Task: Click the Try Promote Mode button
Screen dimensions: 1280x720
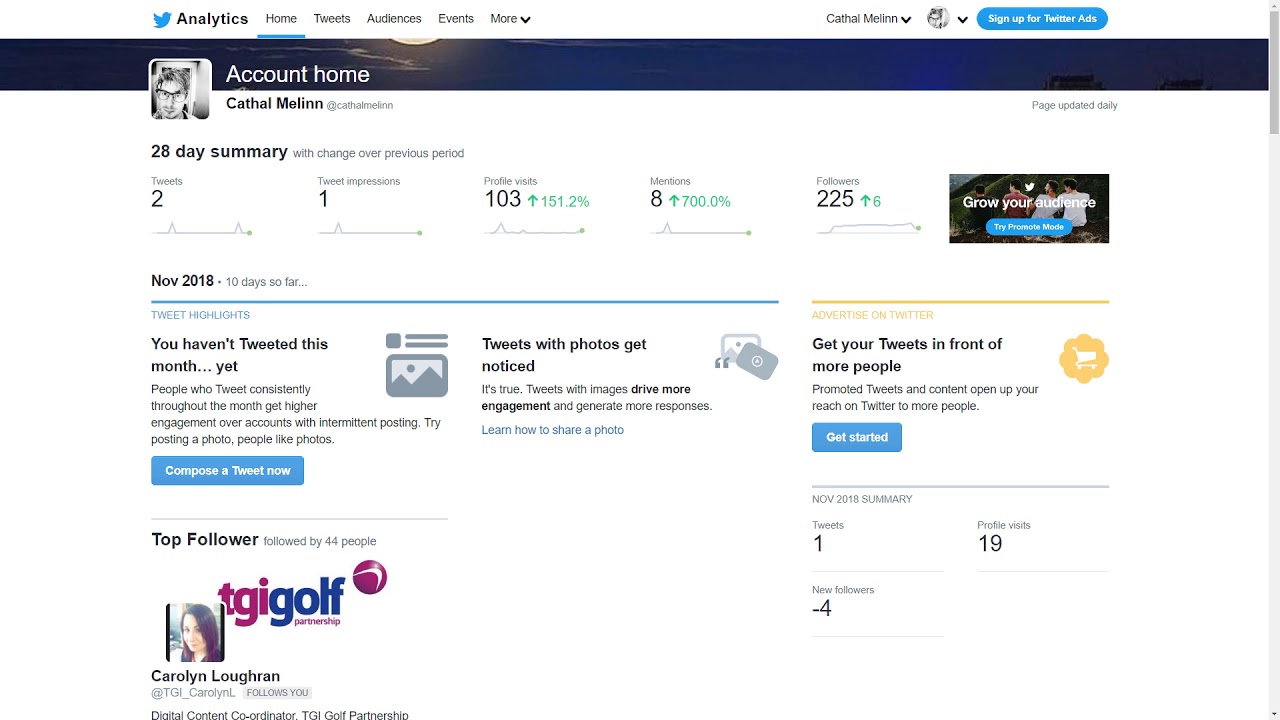Action: tap(1028, 227)
